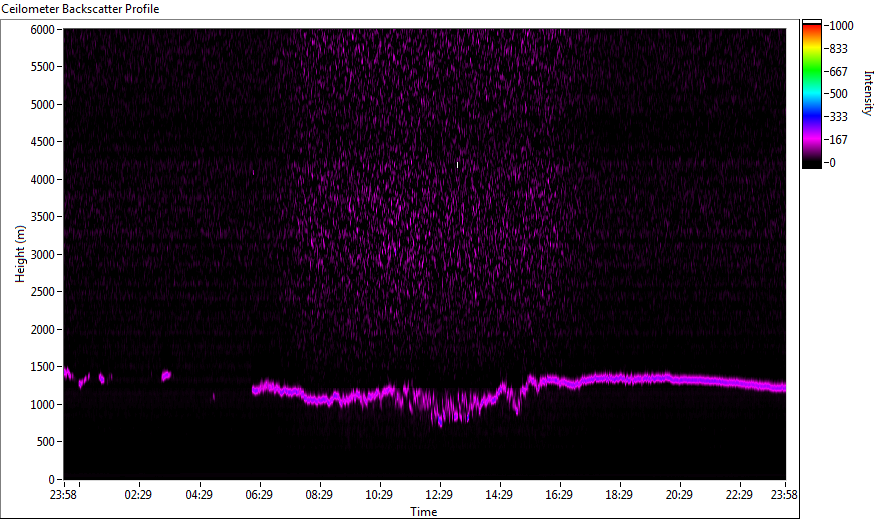Select the 4000 height tick label
The image size is (878, 519).
coord(43,180)
